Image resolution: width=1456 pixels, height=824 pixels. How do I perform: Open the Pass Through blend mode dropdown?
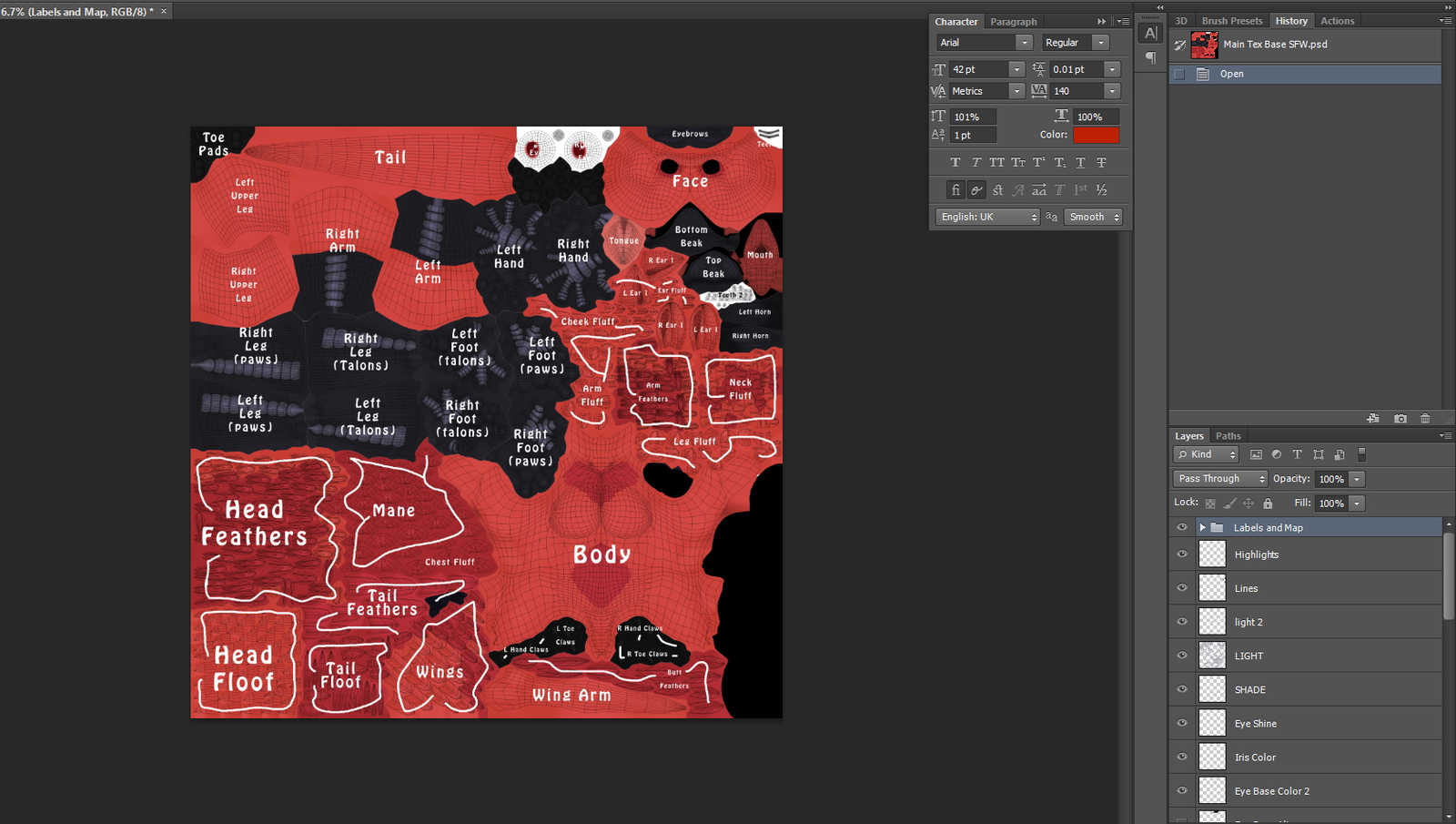(1219, 479)
